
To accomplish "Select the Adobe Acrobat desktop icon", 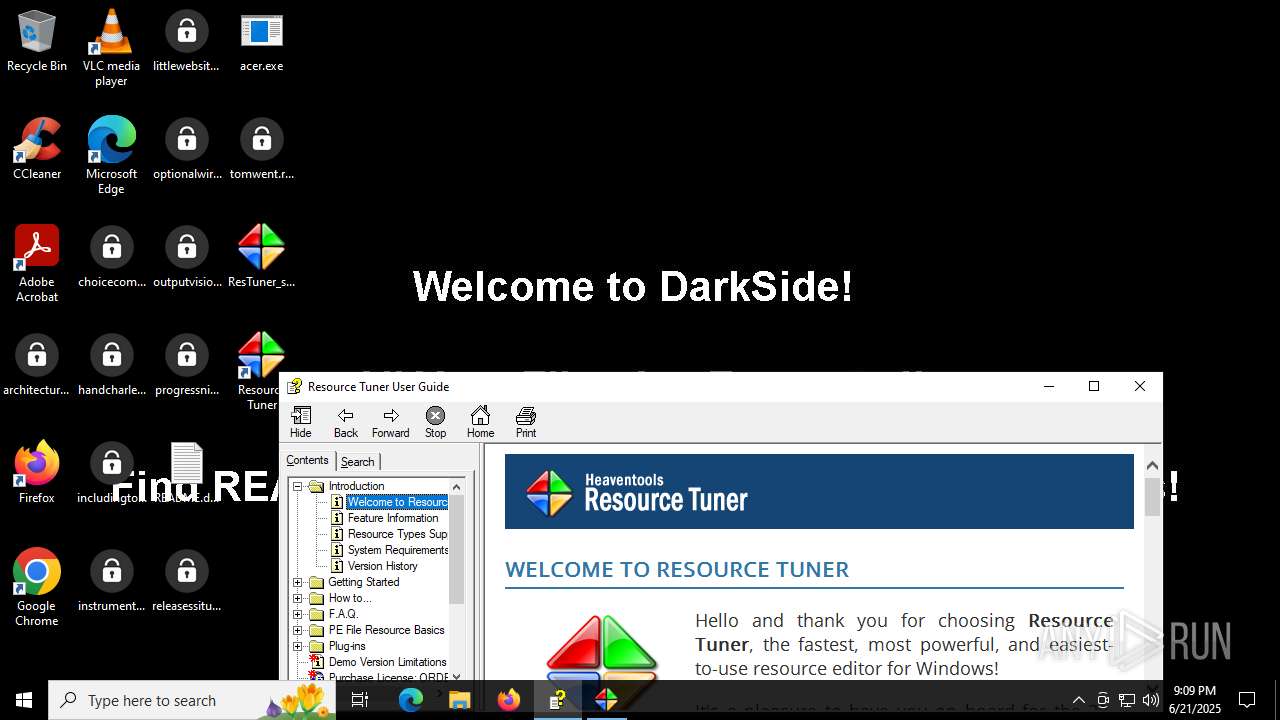I will pyautogui.click(x=37, y=263).
